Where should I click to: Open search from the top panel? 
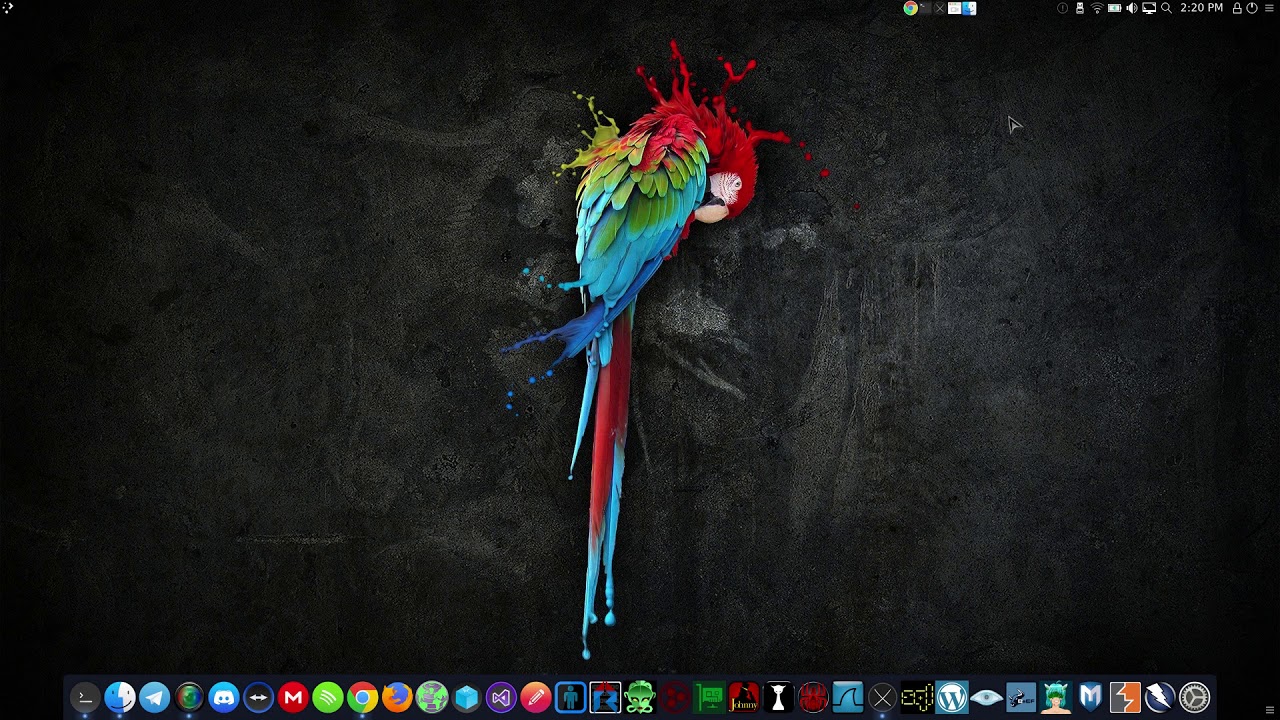point(1166,8)
